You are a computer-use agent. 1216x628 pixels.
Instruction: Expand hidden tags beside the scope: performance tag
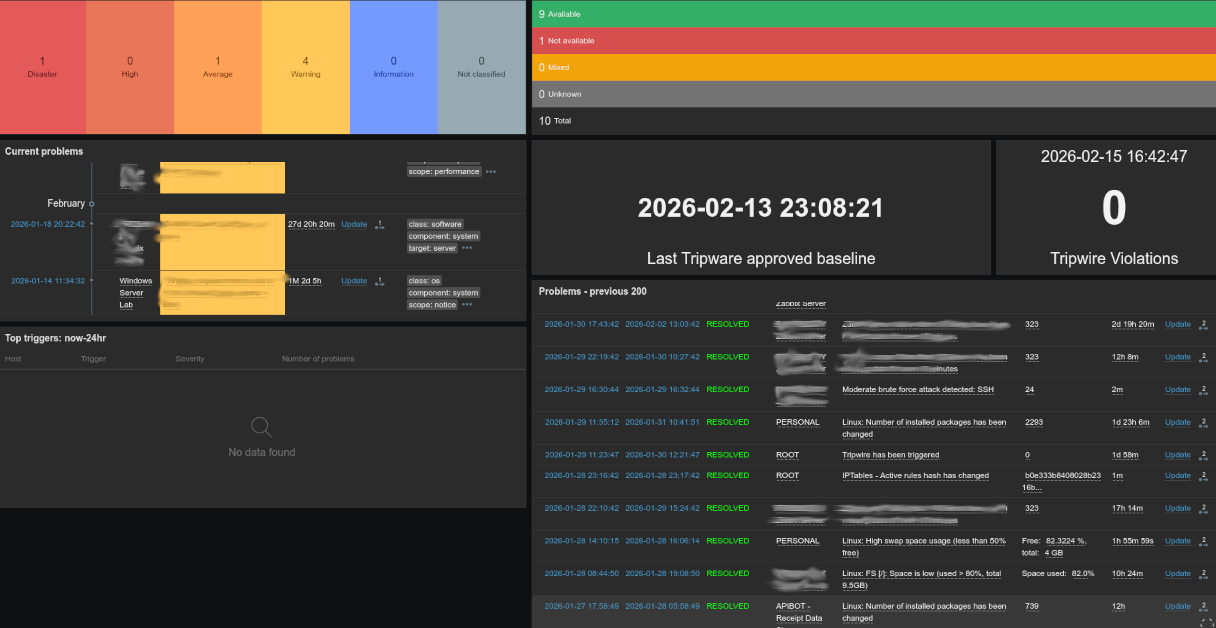(490, 170)
